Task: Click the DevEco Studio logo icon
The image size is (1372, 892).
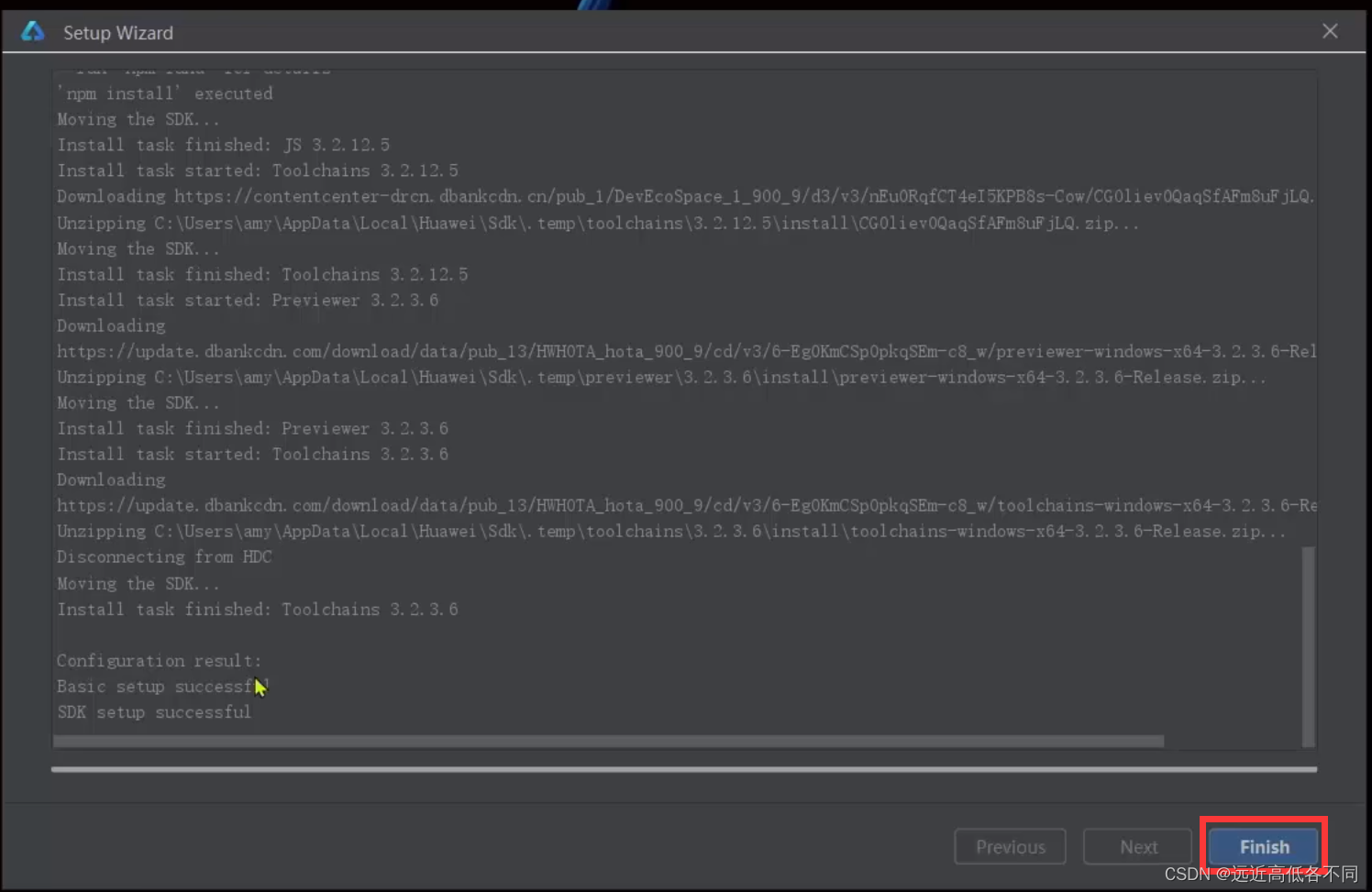Action: (33, 31)
